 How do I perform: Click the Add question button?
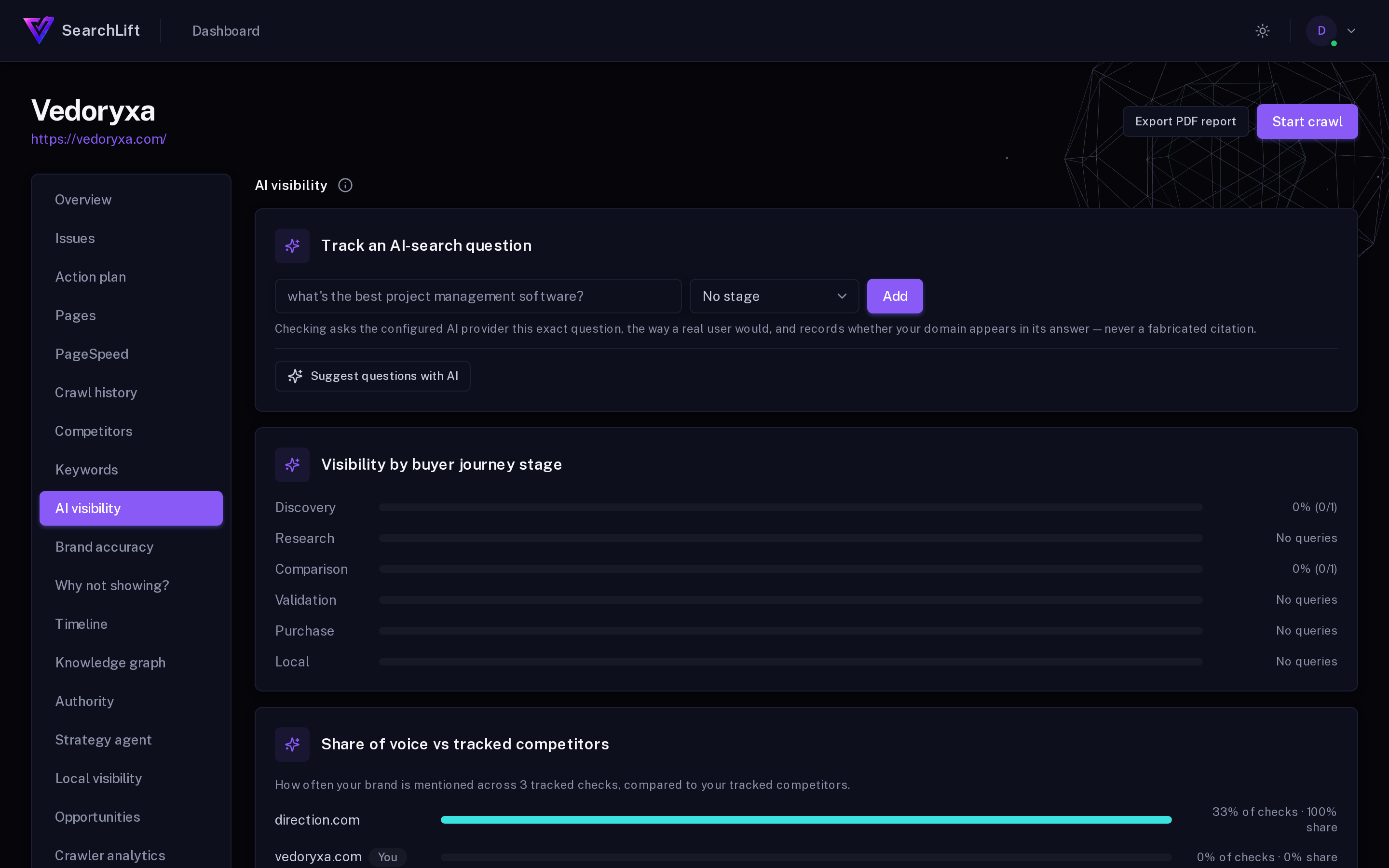(895, 296)
